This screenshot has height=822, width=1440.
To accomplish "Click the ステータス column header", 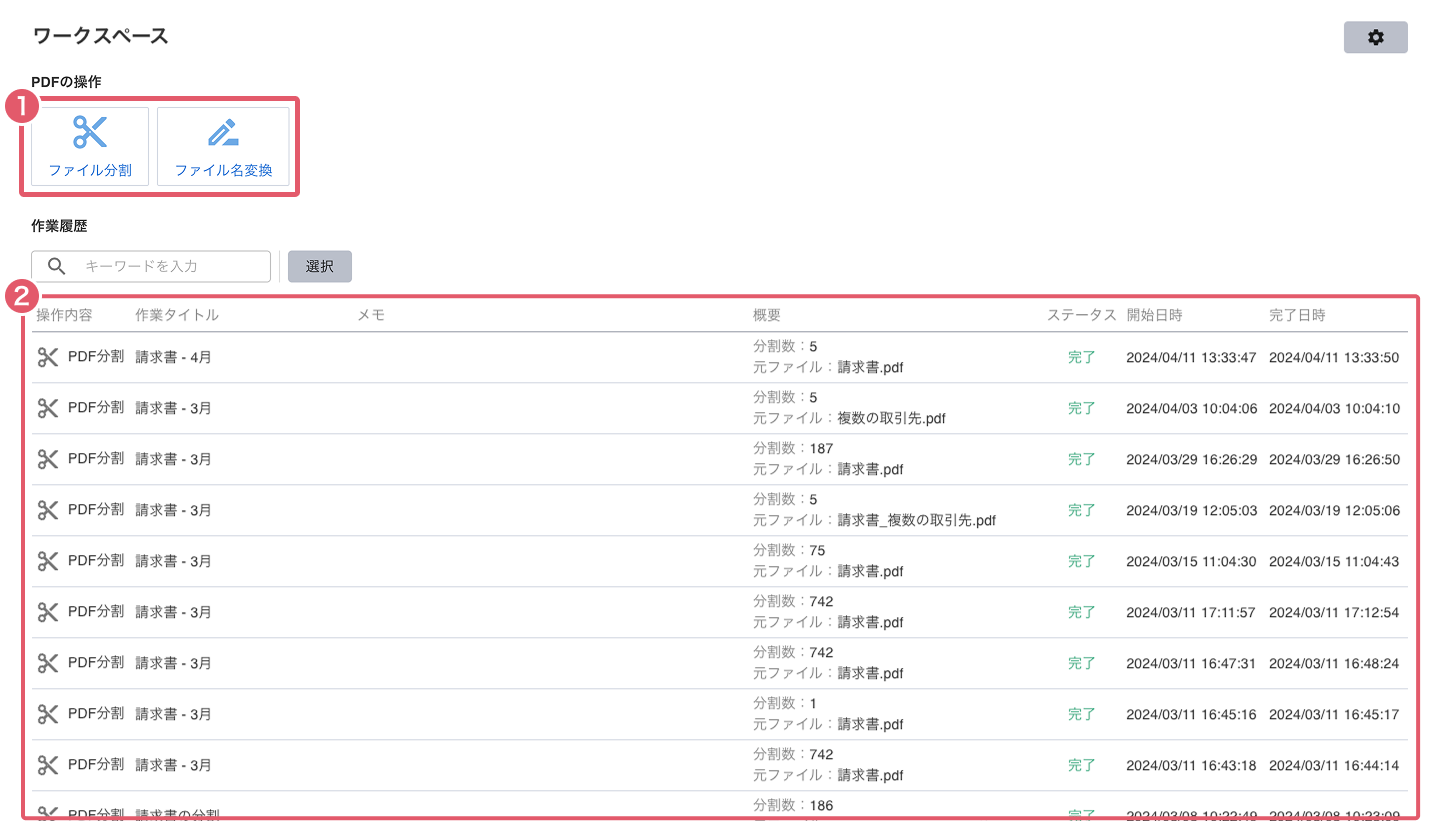I will click(1081, 315).
